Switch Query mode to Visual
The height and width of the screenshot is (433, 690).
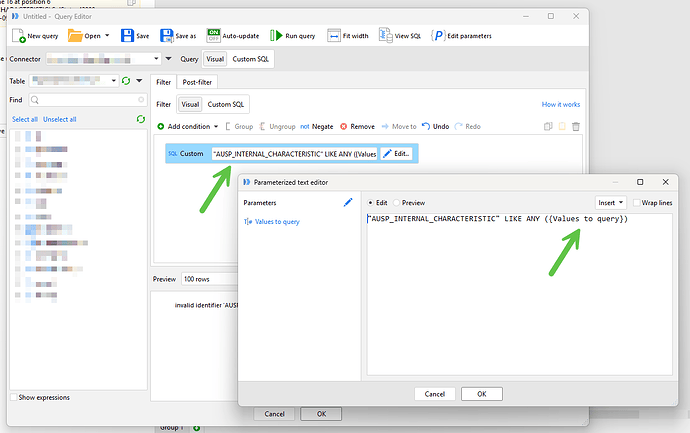215,59
